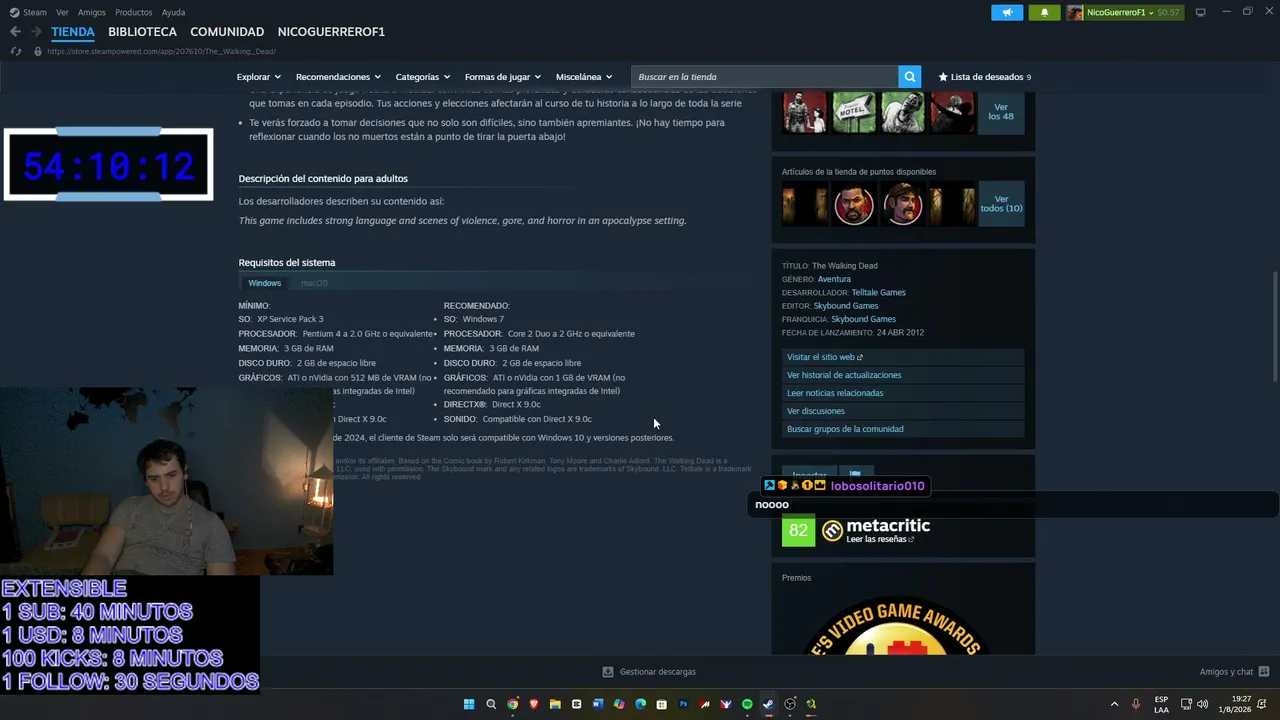Open Microsoft Word from the taskbar
Screen dimensions: 1280x720
(x=598, y=704)
